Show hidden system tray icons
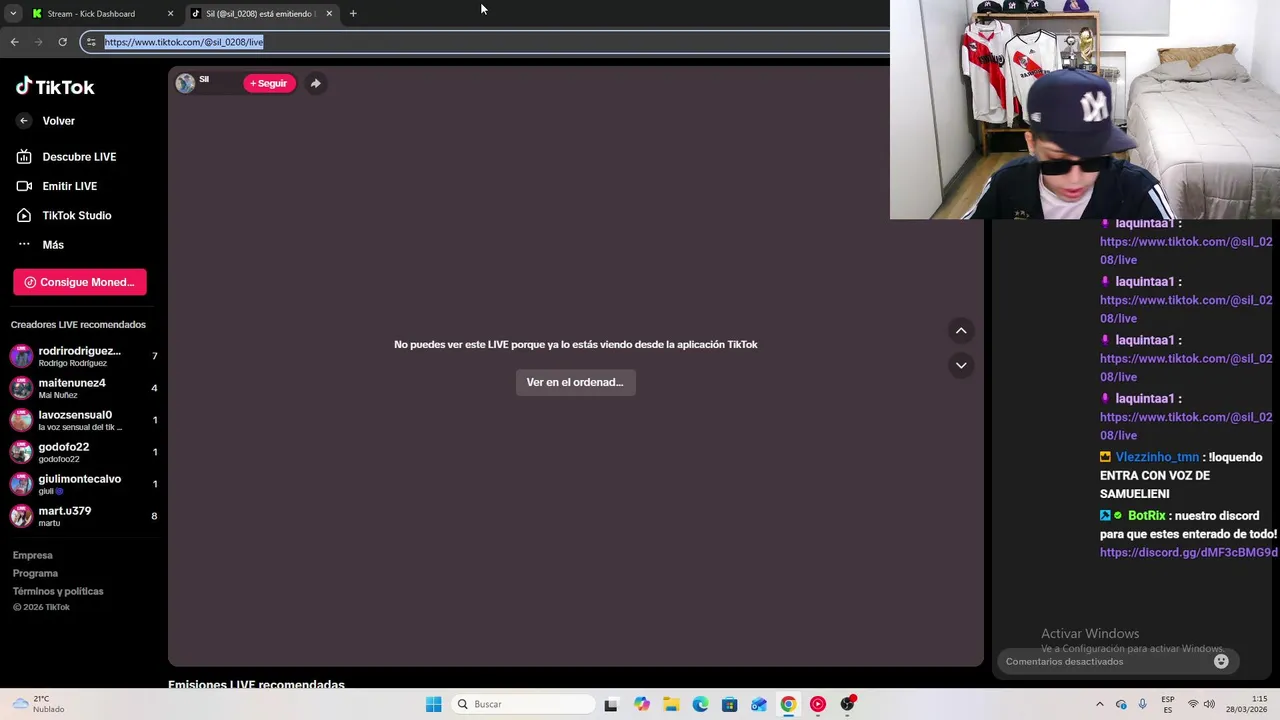This screenshot has width=1280, height=720. (1100, 704)
